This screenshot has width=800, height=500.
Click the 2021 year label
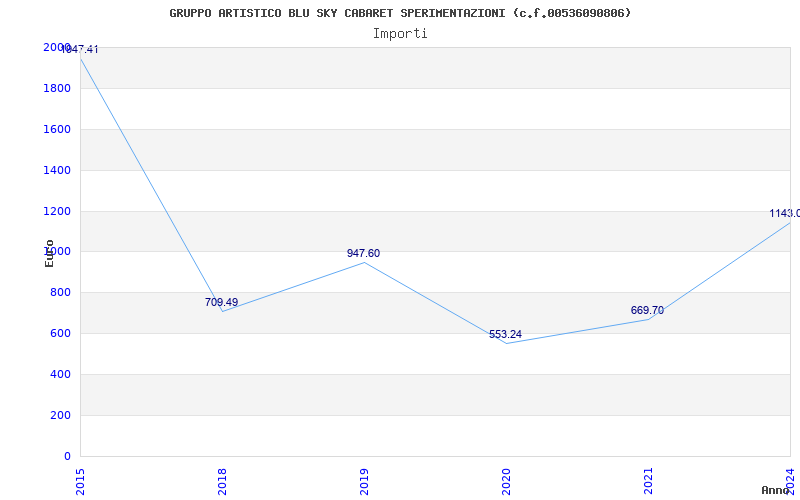(x=648, y=480)
